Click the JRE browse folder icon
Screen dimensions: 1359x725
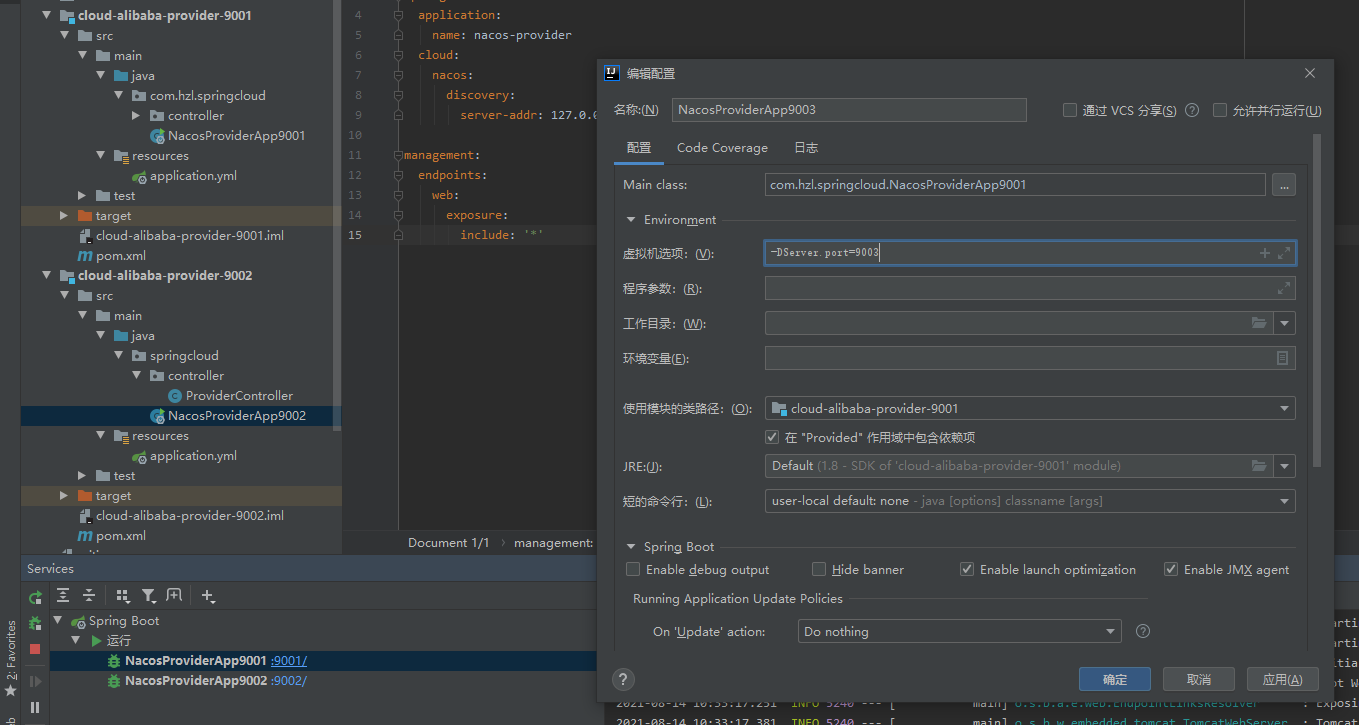pyautogui.click(x=1259, y=466)
